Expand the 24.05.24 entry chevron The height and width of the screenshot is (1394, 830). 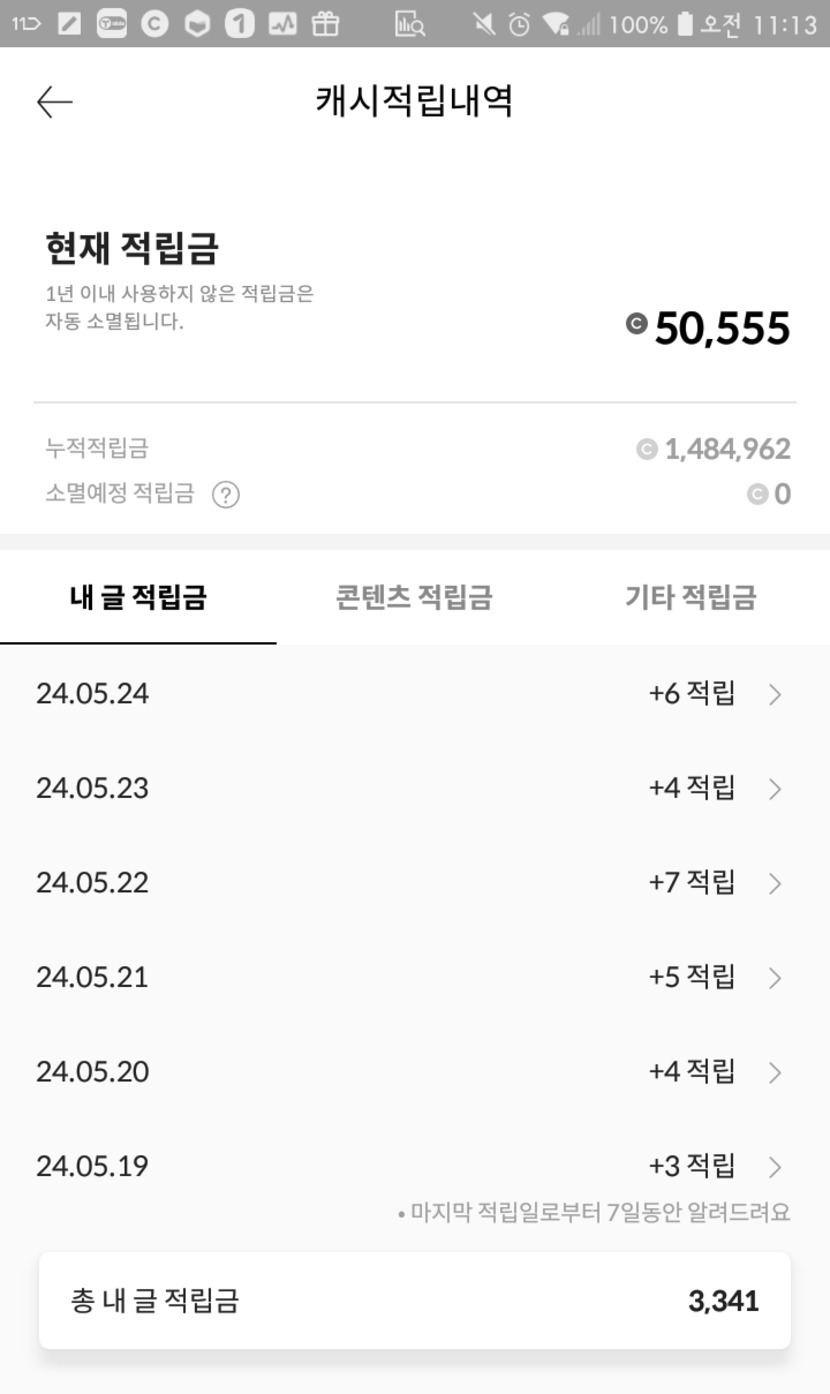tap(775, 694)
